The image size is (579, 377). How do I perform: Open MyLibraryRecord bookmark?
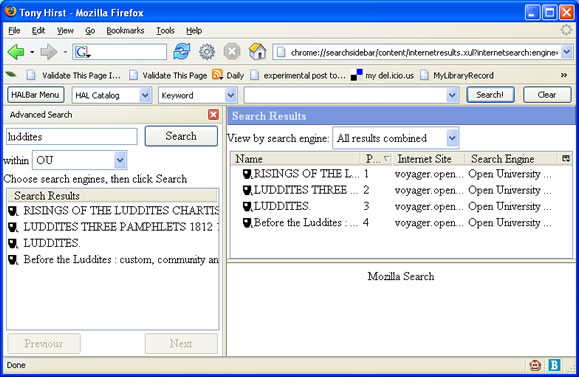(457, 76)
